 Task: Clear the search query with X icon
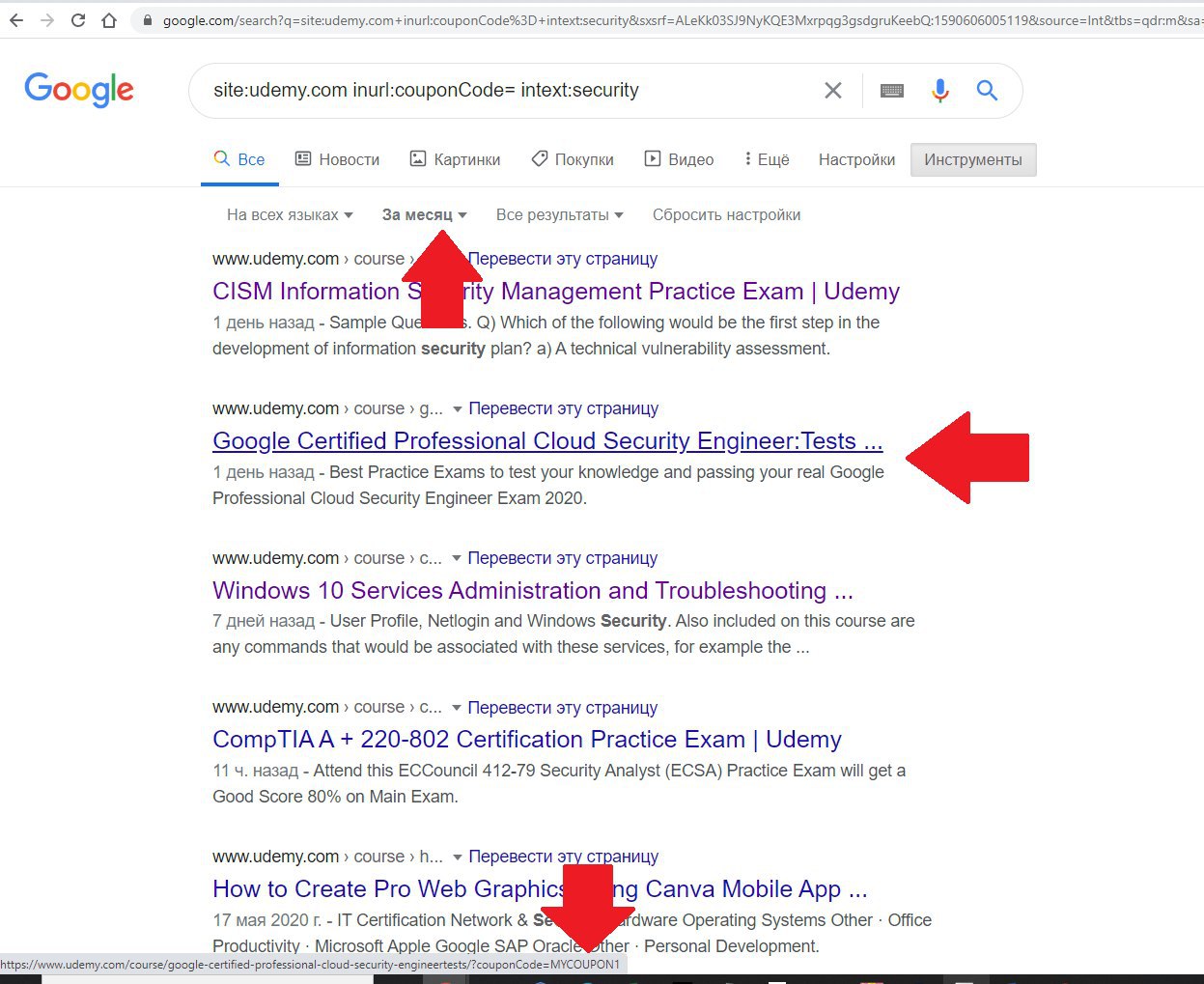tap(833, 91)
